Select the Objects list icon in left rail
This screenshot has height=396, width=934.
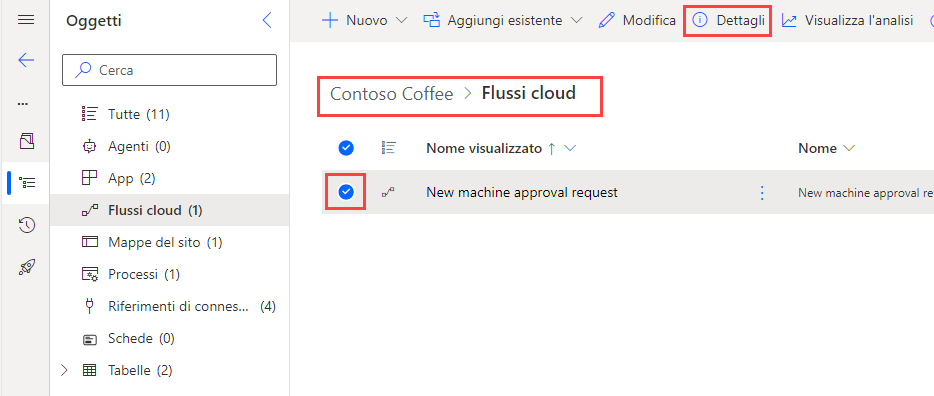pos(26,182)
